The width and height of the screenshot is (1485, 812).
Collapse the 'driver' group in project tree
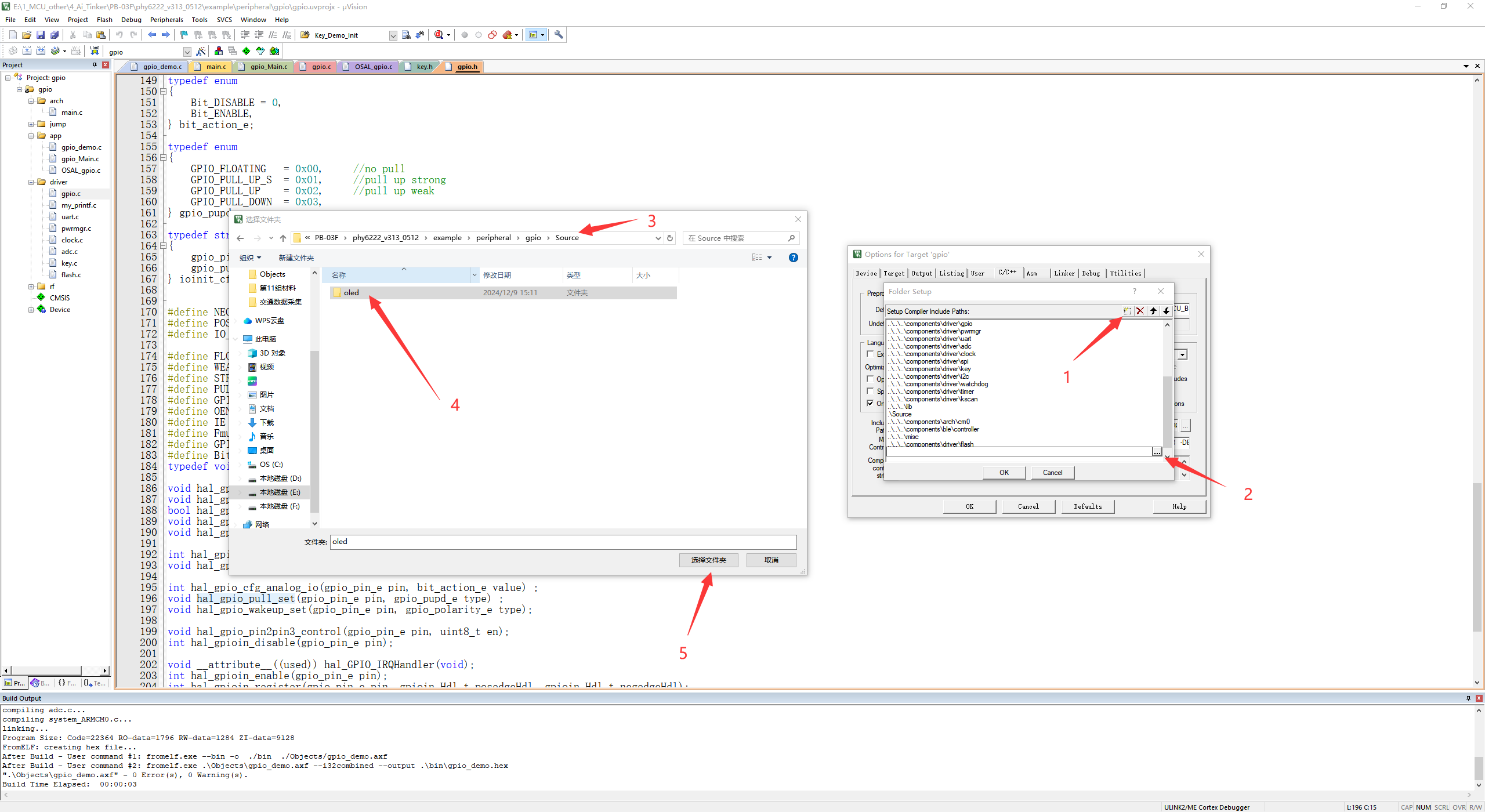coord(31,182)
